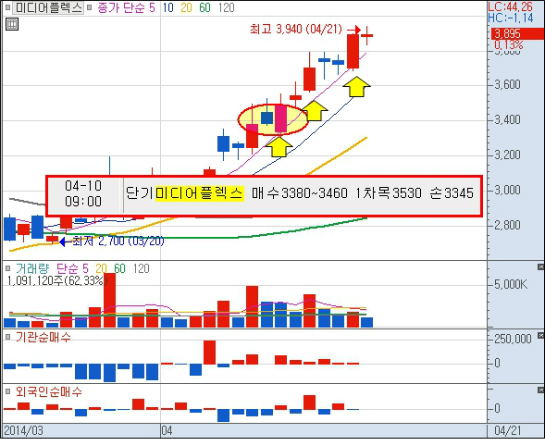Select the 60-day moving average label
545x439 pixels.
tap(205, 8)
